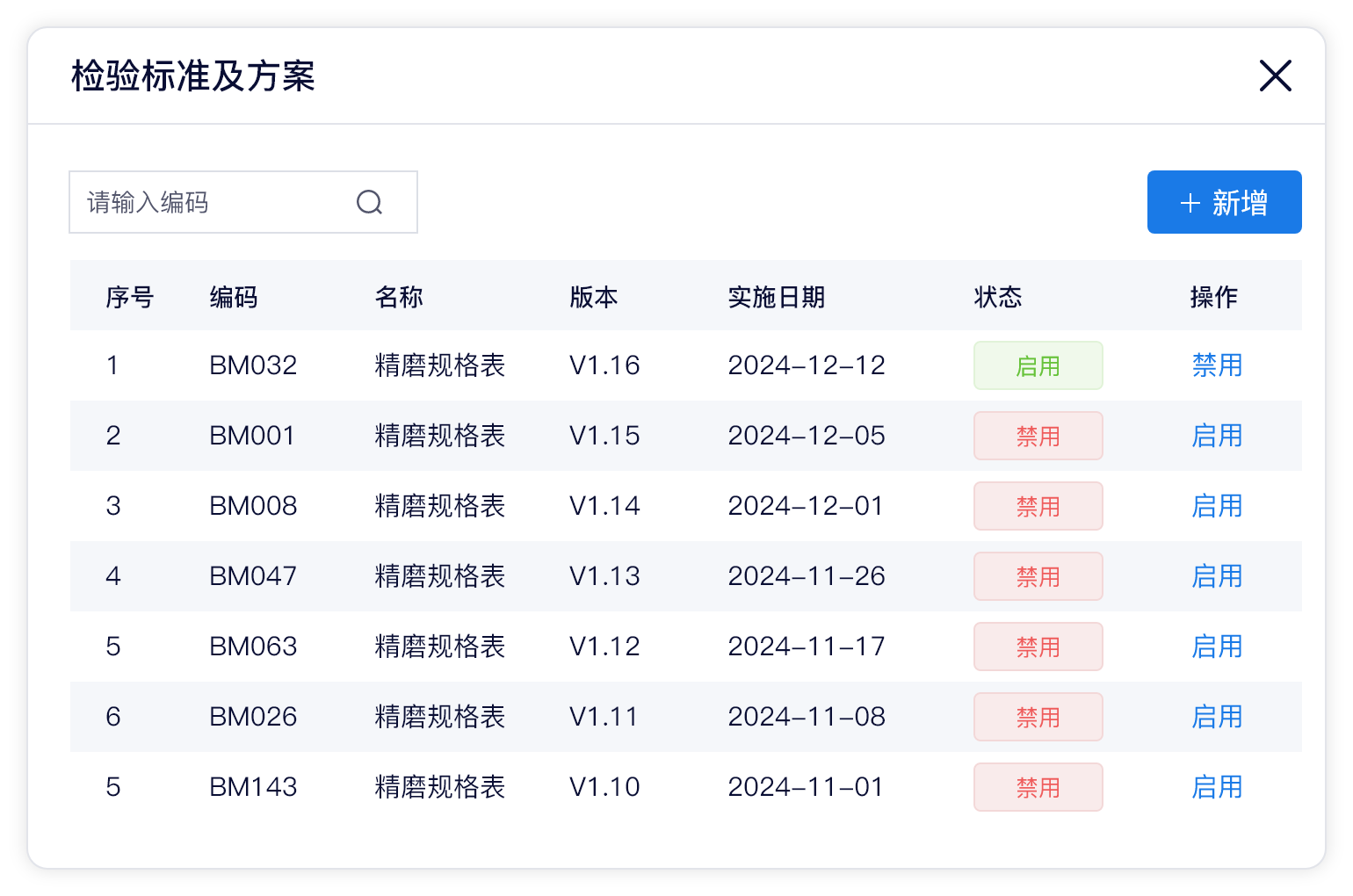This screenshot has height=896, width=1353.
Task: Select date cell 2024-11-08
Action: click(807, 717)
